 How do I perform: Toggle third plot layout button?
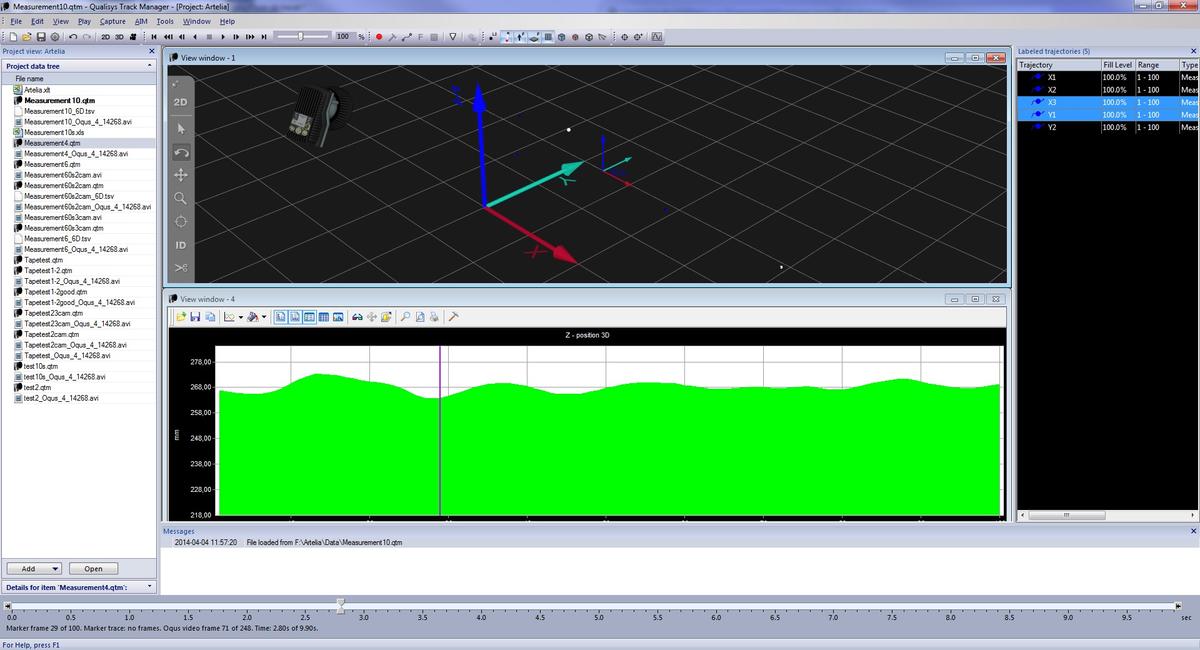pyautogui.click(x=309, y=317)
